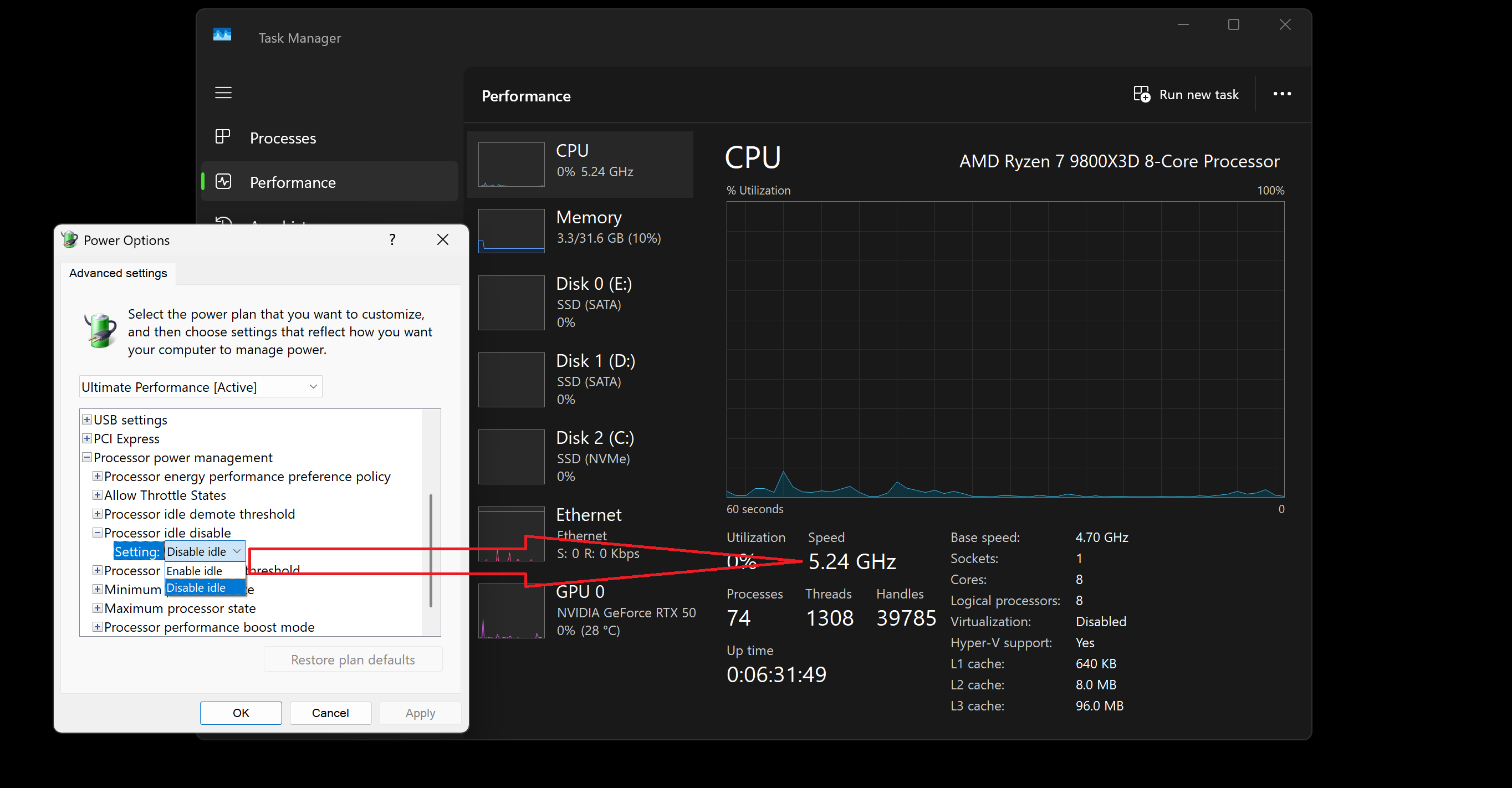Select the GPU 0 graph thumbnail
1512x788 pixels.
point(511,610)
